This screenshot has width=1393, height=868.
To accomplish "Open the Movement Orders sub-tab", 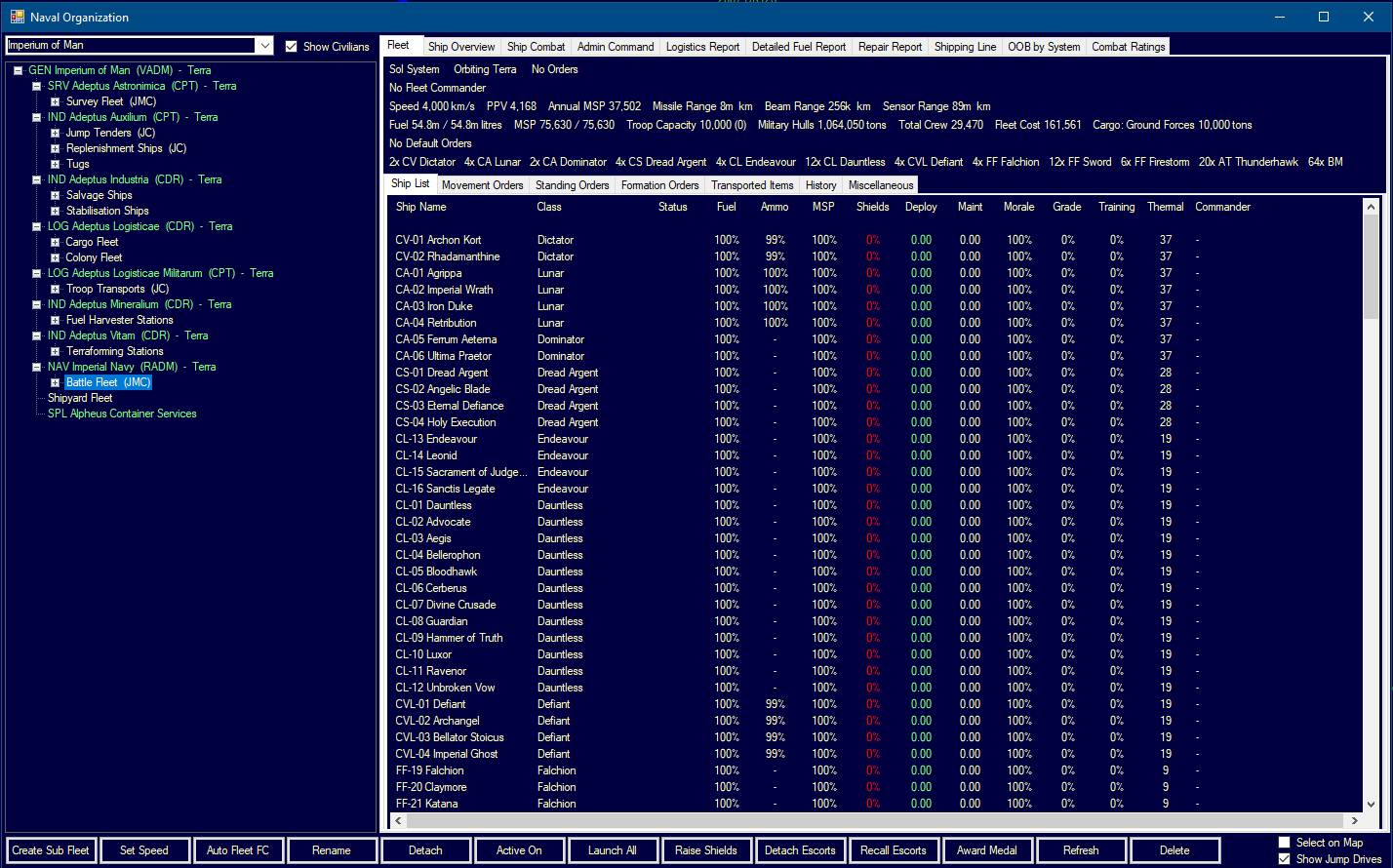I will (x=483, y=185).
